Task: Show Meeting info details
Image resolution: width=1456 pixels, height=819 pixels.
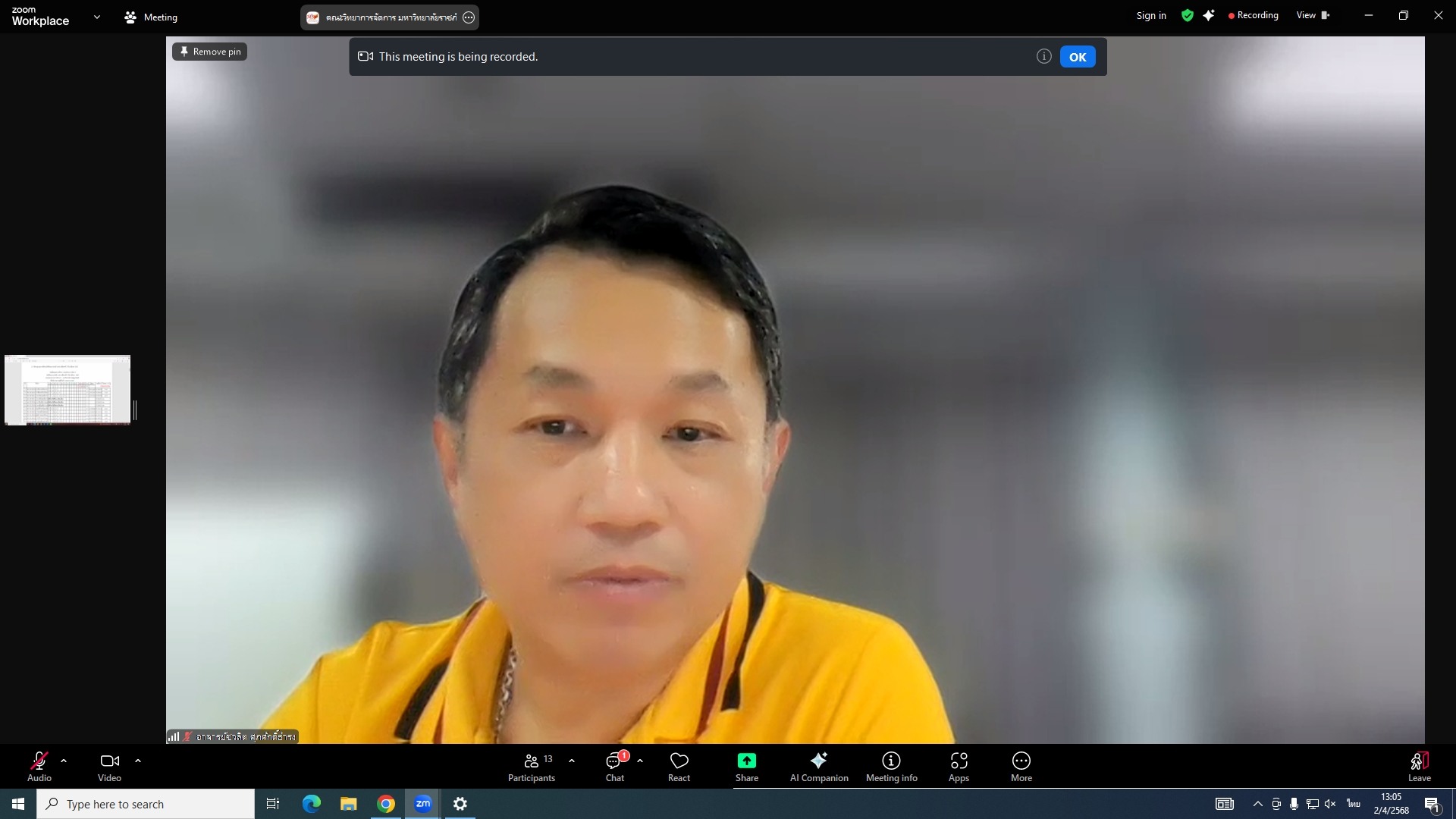Action: (891, 766)
